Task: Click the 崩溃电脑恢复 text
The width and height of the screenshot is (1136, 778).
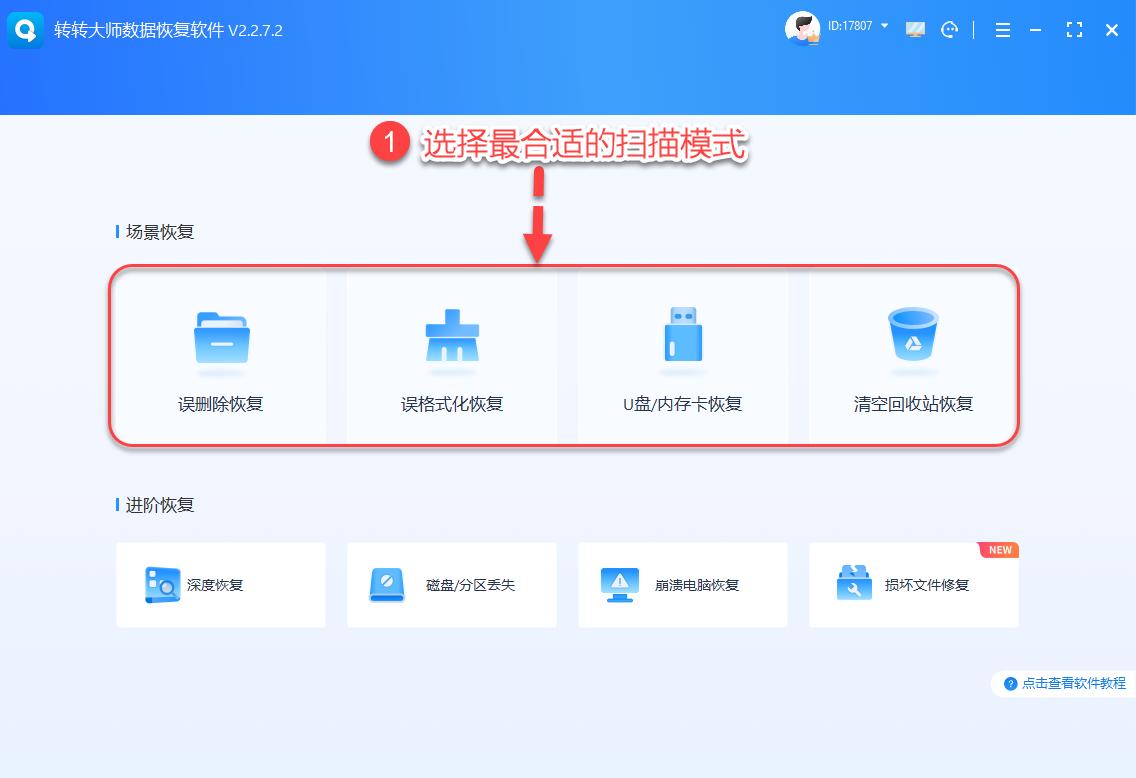Action: coord(697,585)
